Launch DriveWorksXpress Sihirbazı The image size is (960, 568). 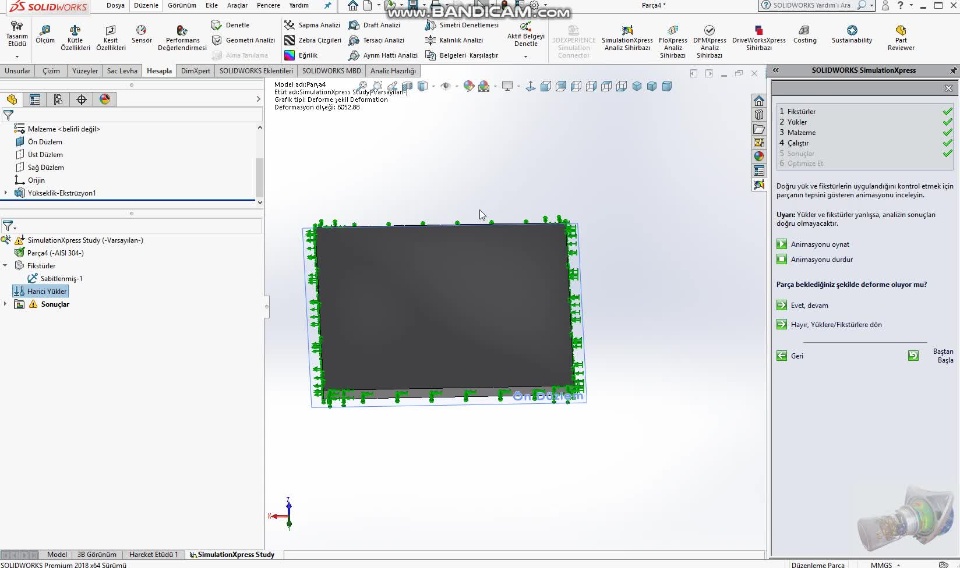click(759, 37)
